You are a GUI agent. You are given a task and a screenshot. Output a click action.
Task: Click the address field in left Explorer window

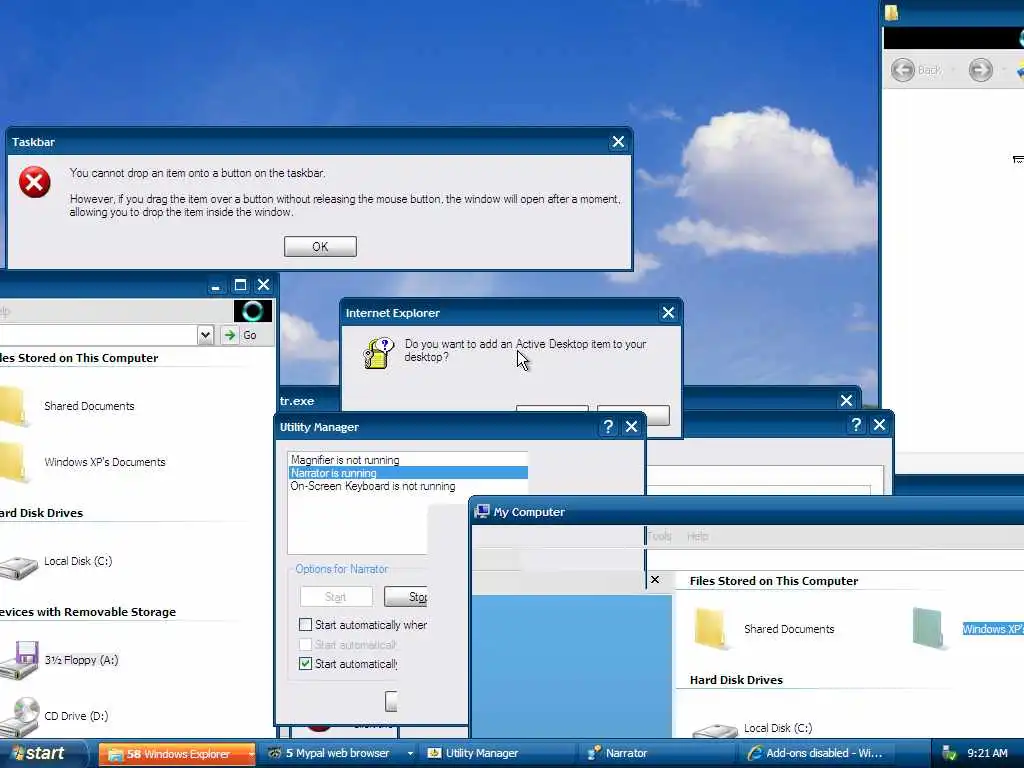98,335
